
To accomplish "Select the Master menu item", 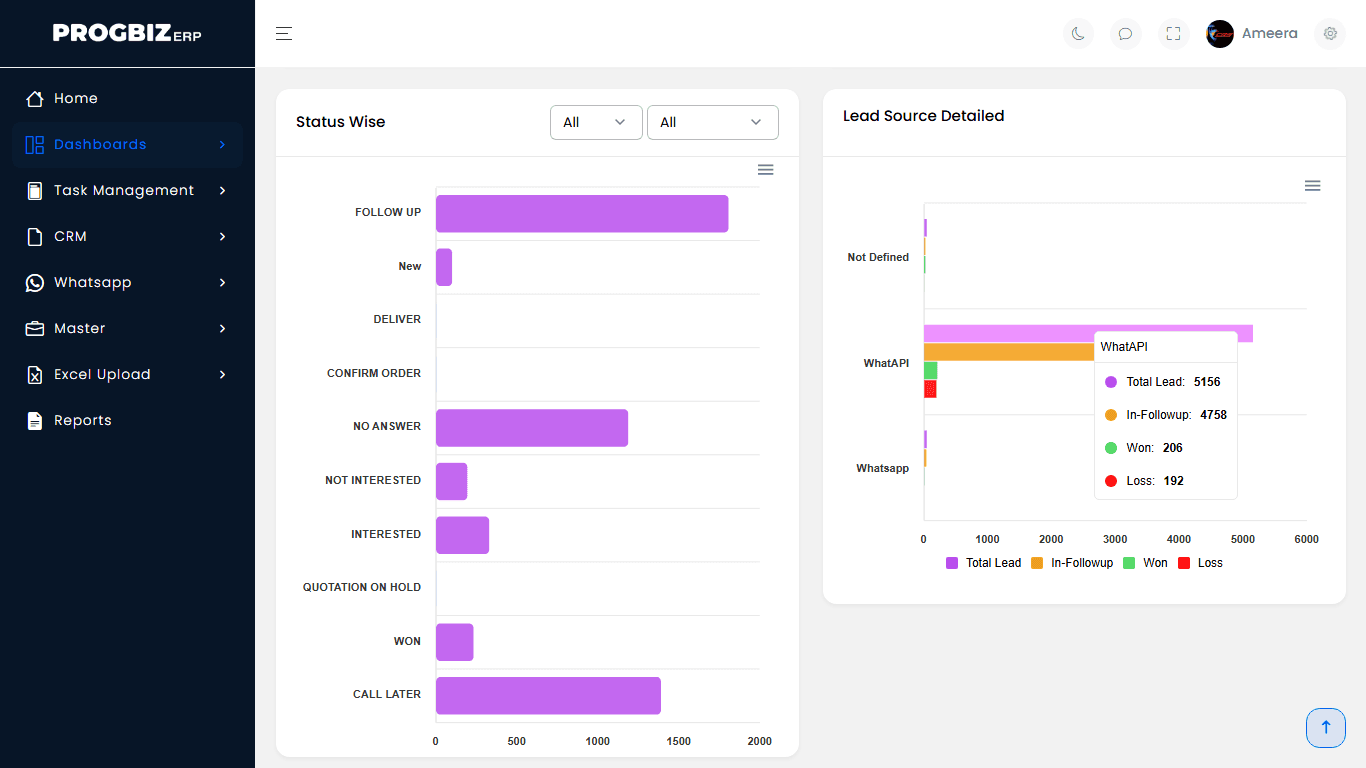I will tap(127, 328).
